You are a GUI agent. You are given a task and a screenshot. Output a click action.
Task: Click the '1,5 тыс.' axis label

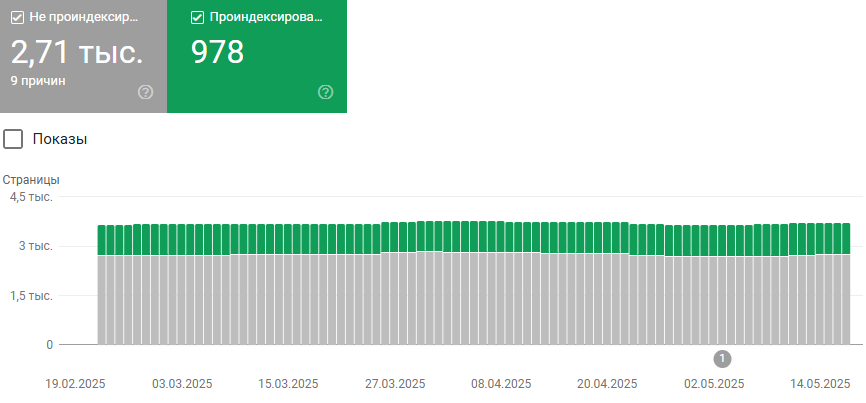pos(31,296)
